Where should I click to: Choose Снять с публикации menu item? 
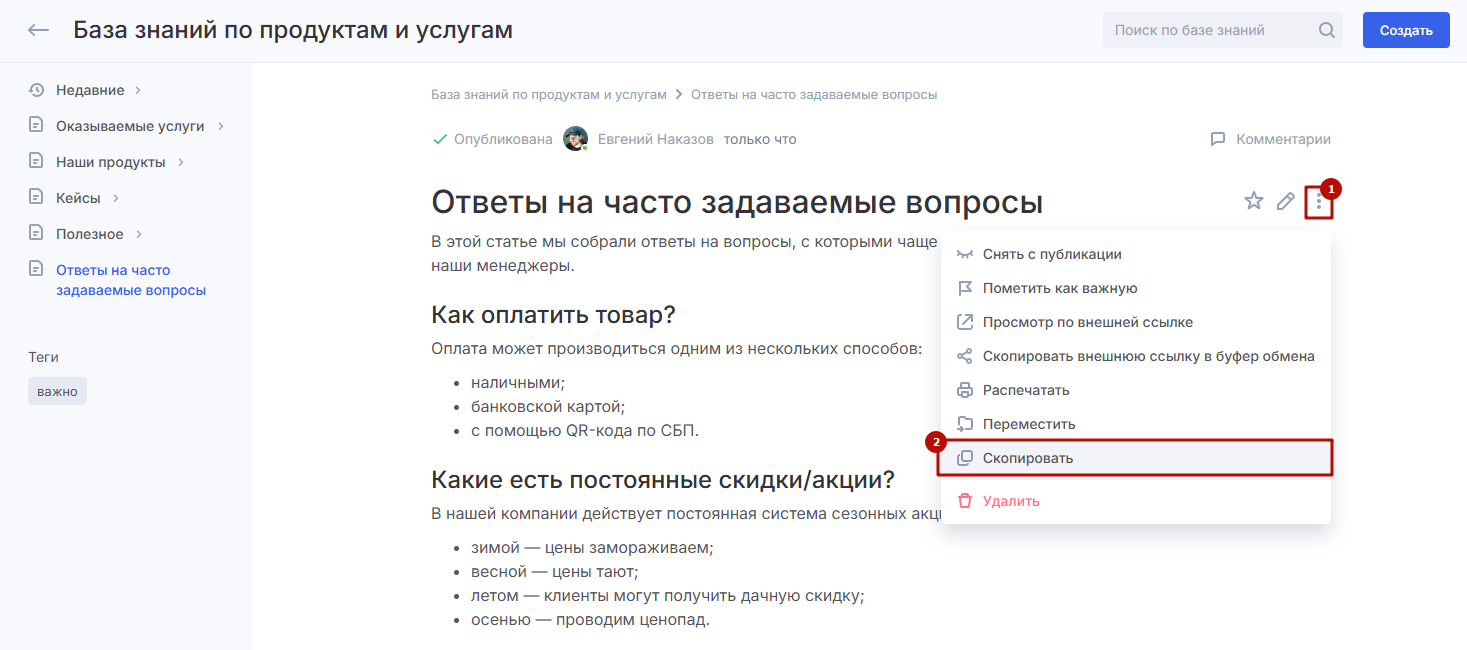point(1052,254)
